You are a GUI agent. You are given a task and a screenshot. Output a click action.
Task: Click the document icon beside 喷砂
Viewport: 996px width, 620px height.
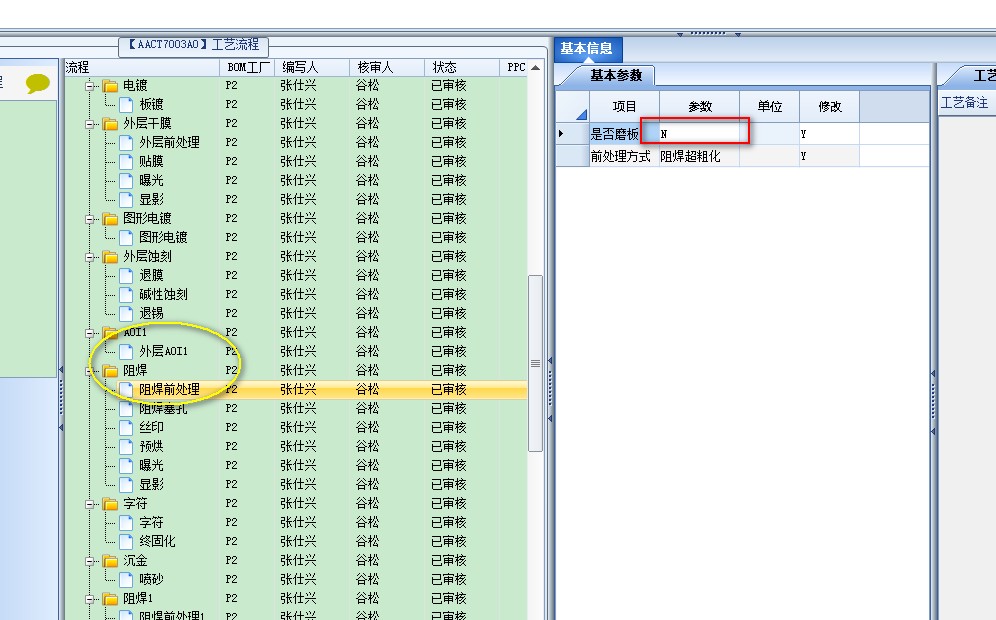(126, 579)
